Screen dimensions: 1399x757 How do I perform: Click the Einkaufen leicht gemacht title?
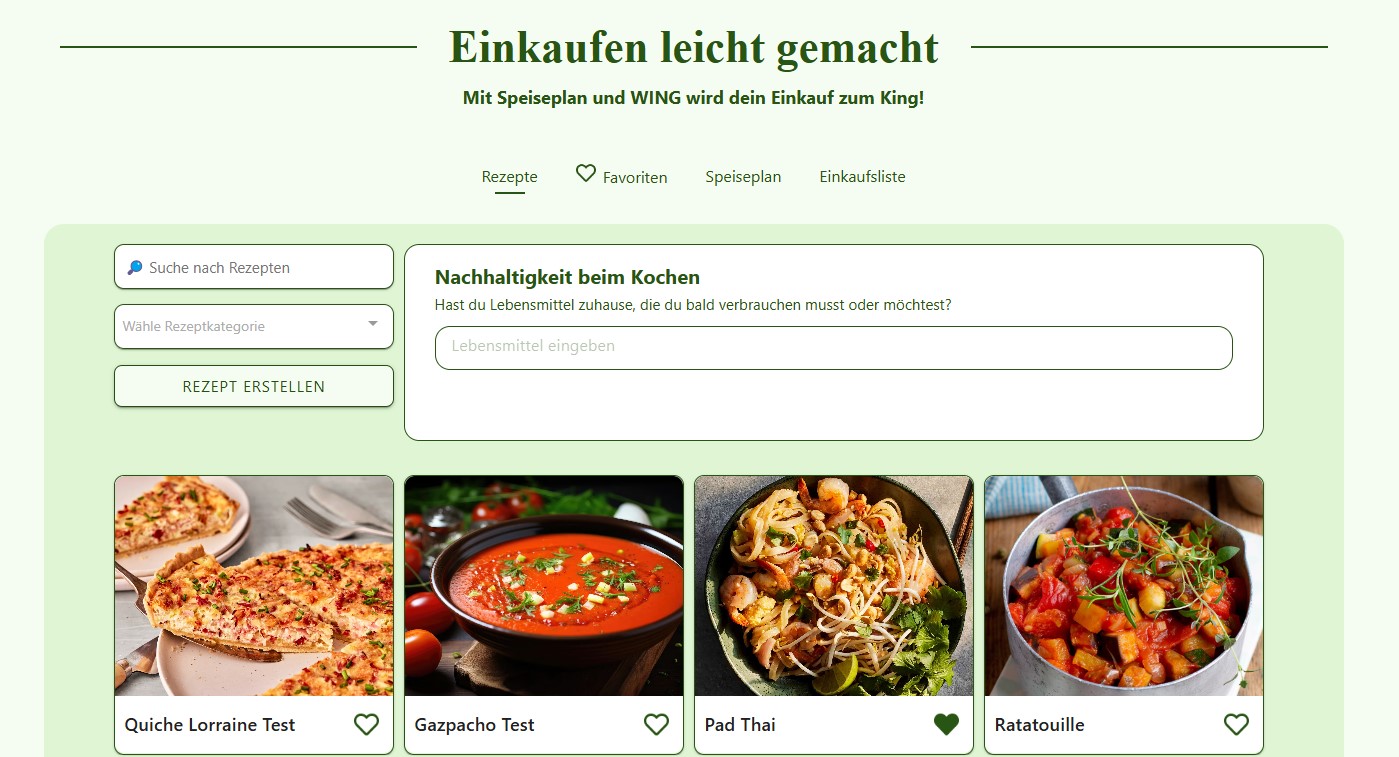694,47
